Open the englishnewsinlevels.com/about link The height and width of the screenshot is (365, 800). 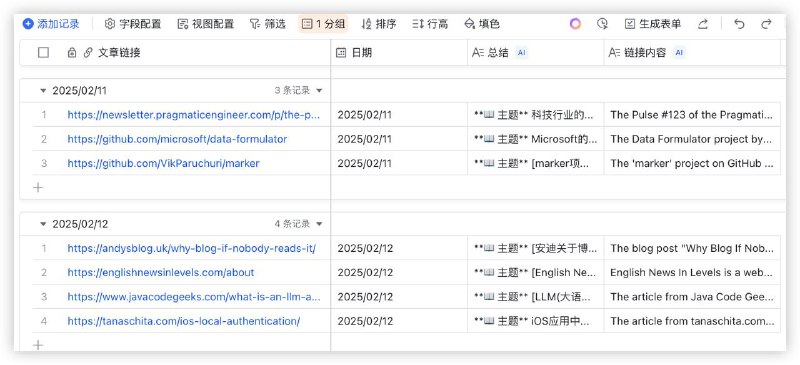tap(161, 273)
